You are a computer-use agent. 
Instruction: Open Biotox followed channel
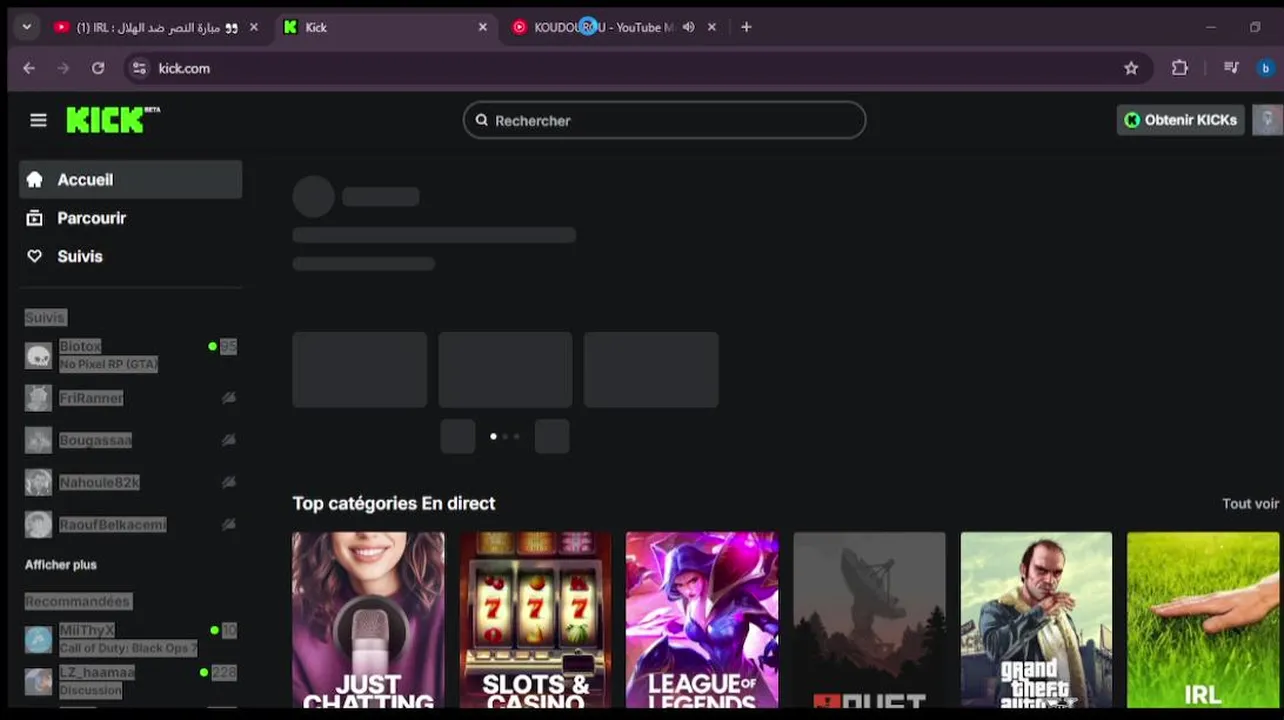pos(130,355)
